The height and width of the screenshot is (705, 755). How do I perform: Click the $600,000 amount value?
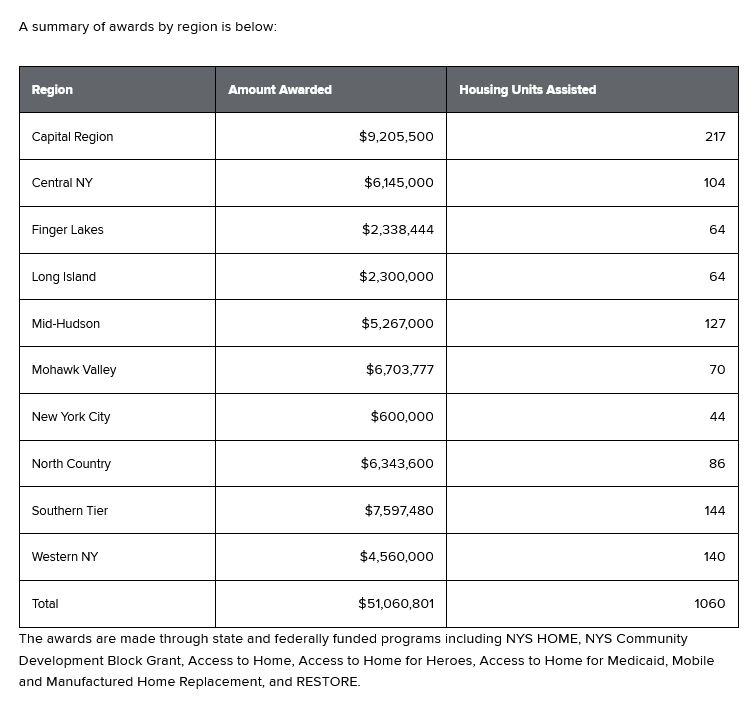point(402,417)
